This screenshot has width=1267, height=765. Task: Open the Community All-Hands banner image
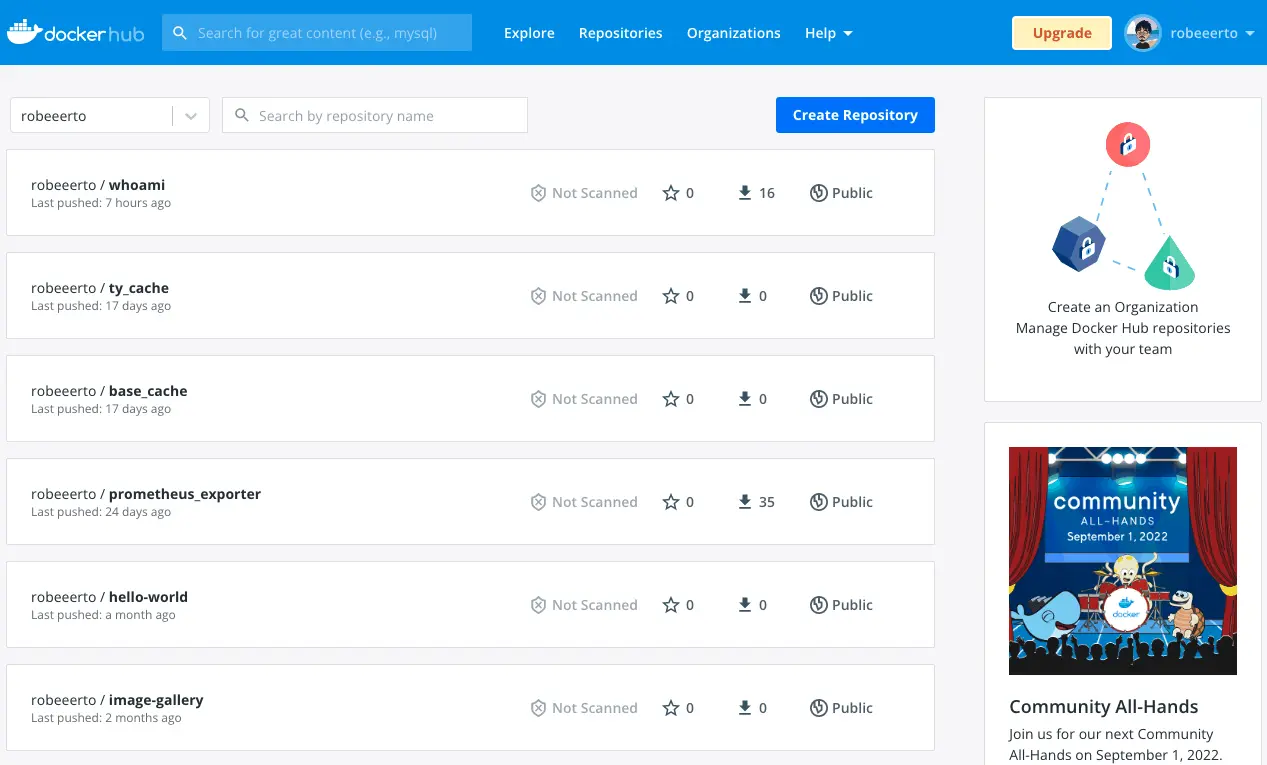[x=1122, y=560]
